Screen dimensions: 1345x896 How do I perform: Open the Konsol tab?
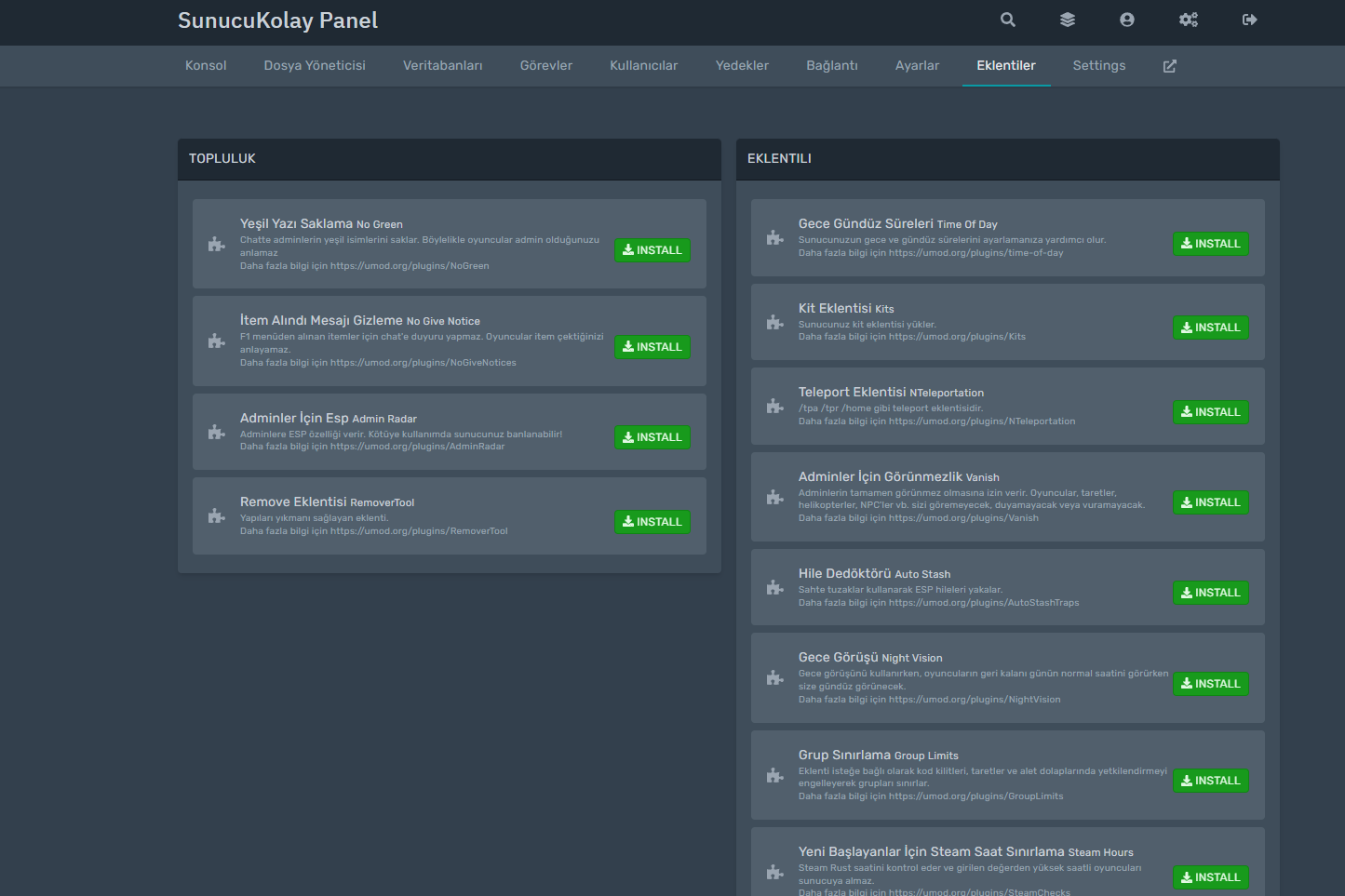pyautogui.click(x=206, y=66)
